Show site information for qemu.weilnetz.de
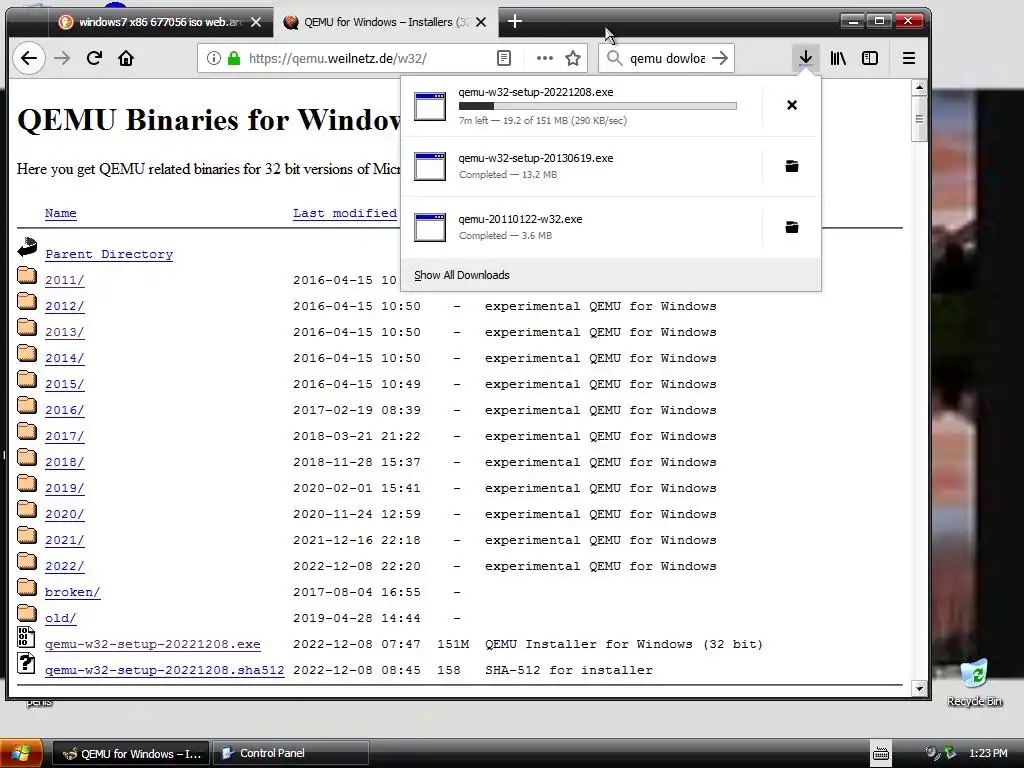The width and height of the screenshot is (1024, 768). [x=214, y=58]
